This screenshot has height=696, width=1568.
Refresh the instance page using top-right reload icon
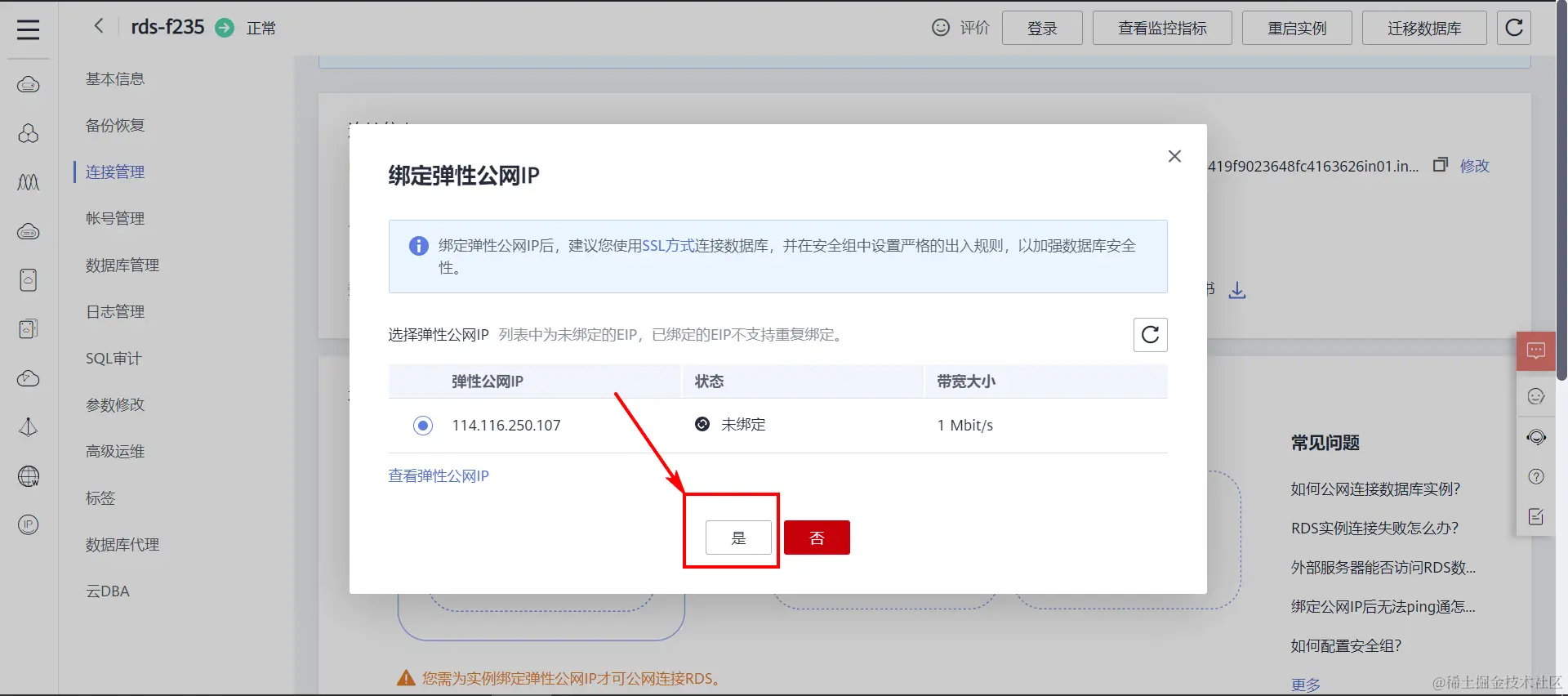pos(1513,28)
